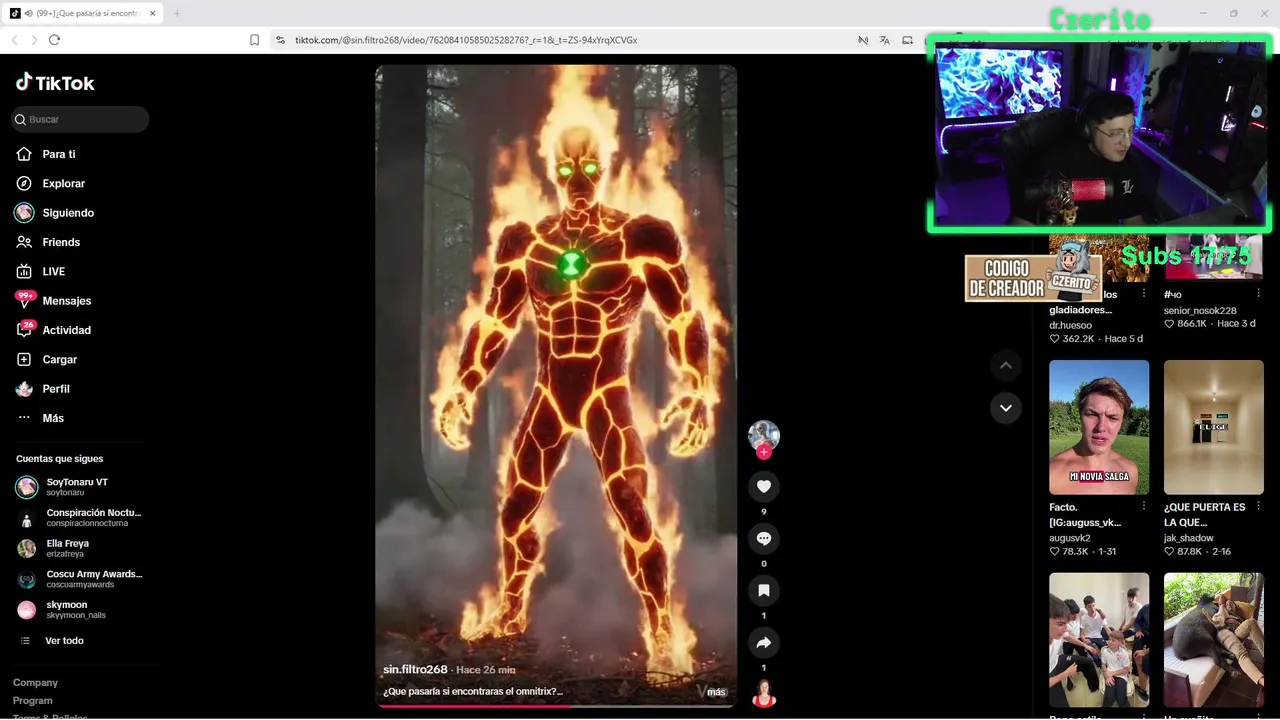Open the sin.filtro268 username link
The image size is (1280, 720).
[415, 669]
